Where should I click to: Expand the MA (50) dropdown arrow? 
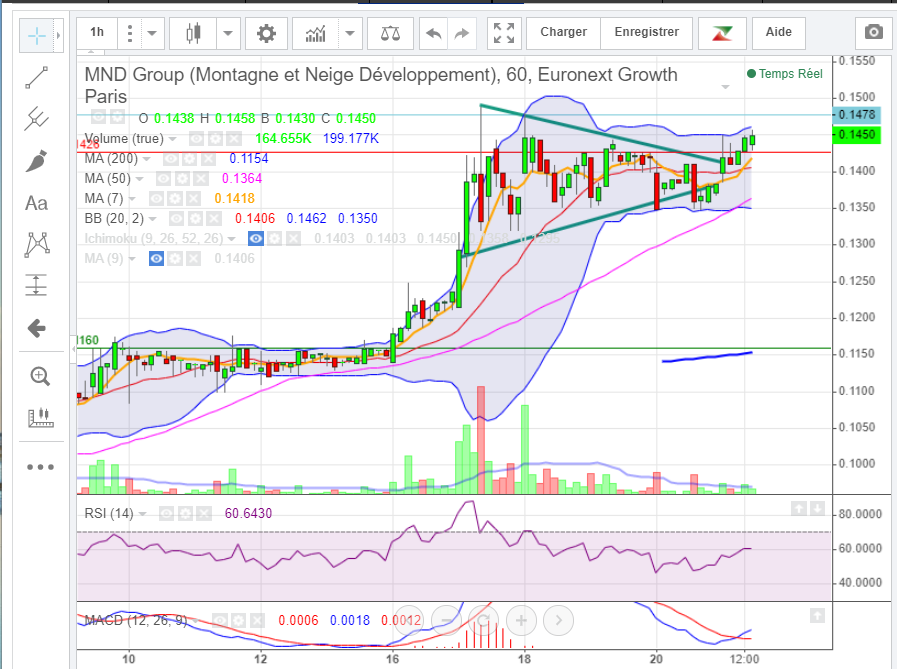click(x=140, y=179)
